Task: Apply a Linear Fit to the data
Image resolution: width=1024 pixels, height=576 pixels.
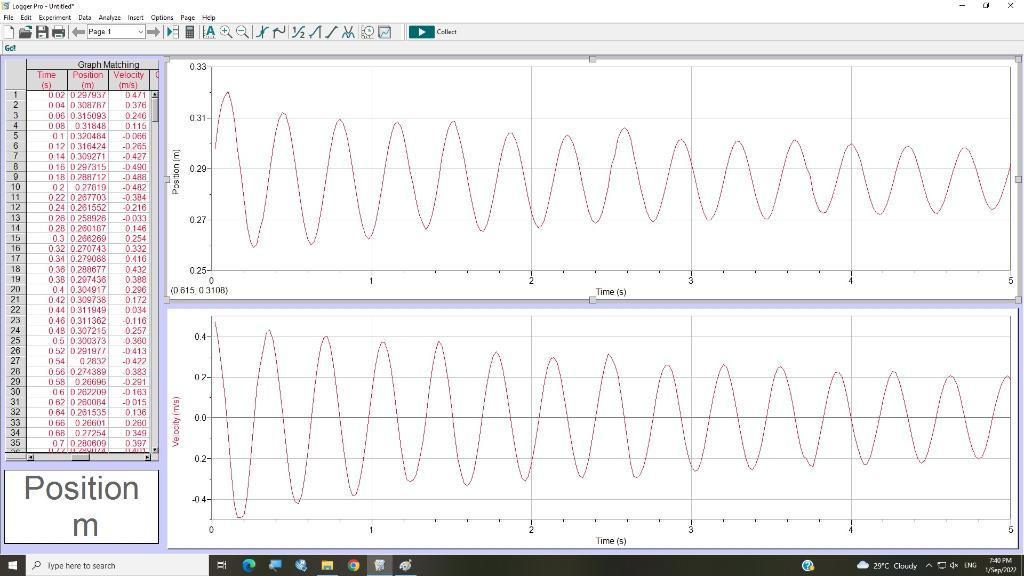Action: 331,32
